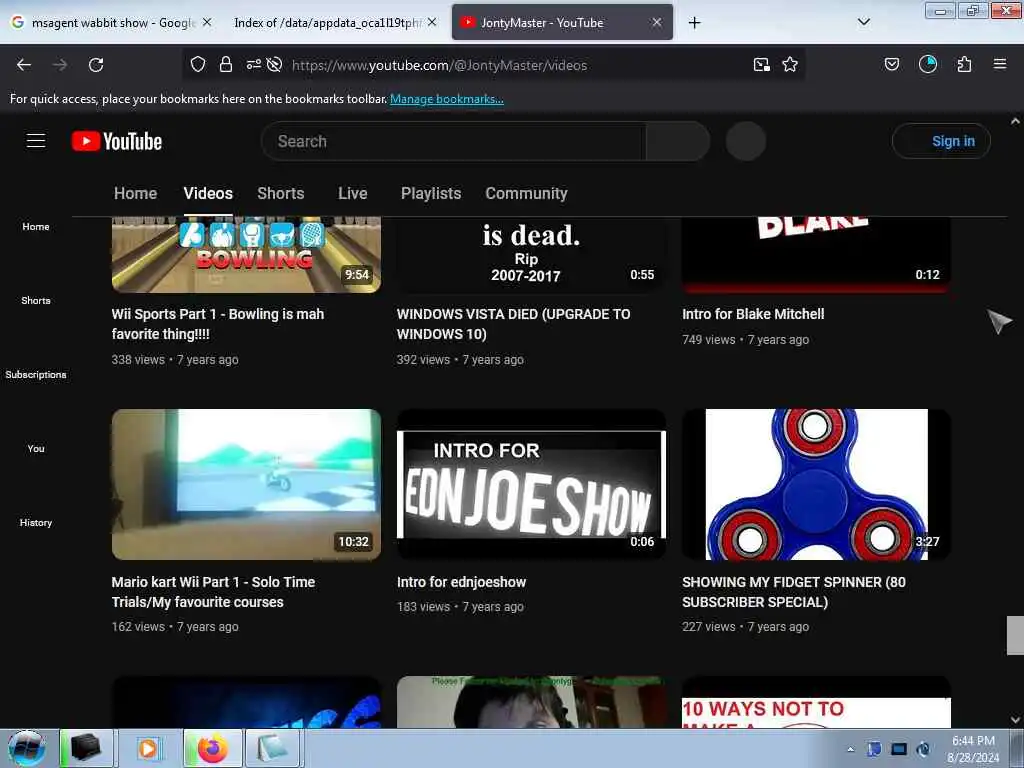Expand the list all tabs chevron

pyautogui.click(x=863, y=22)
